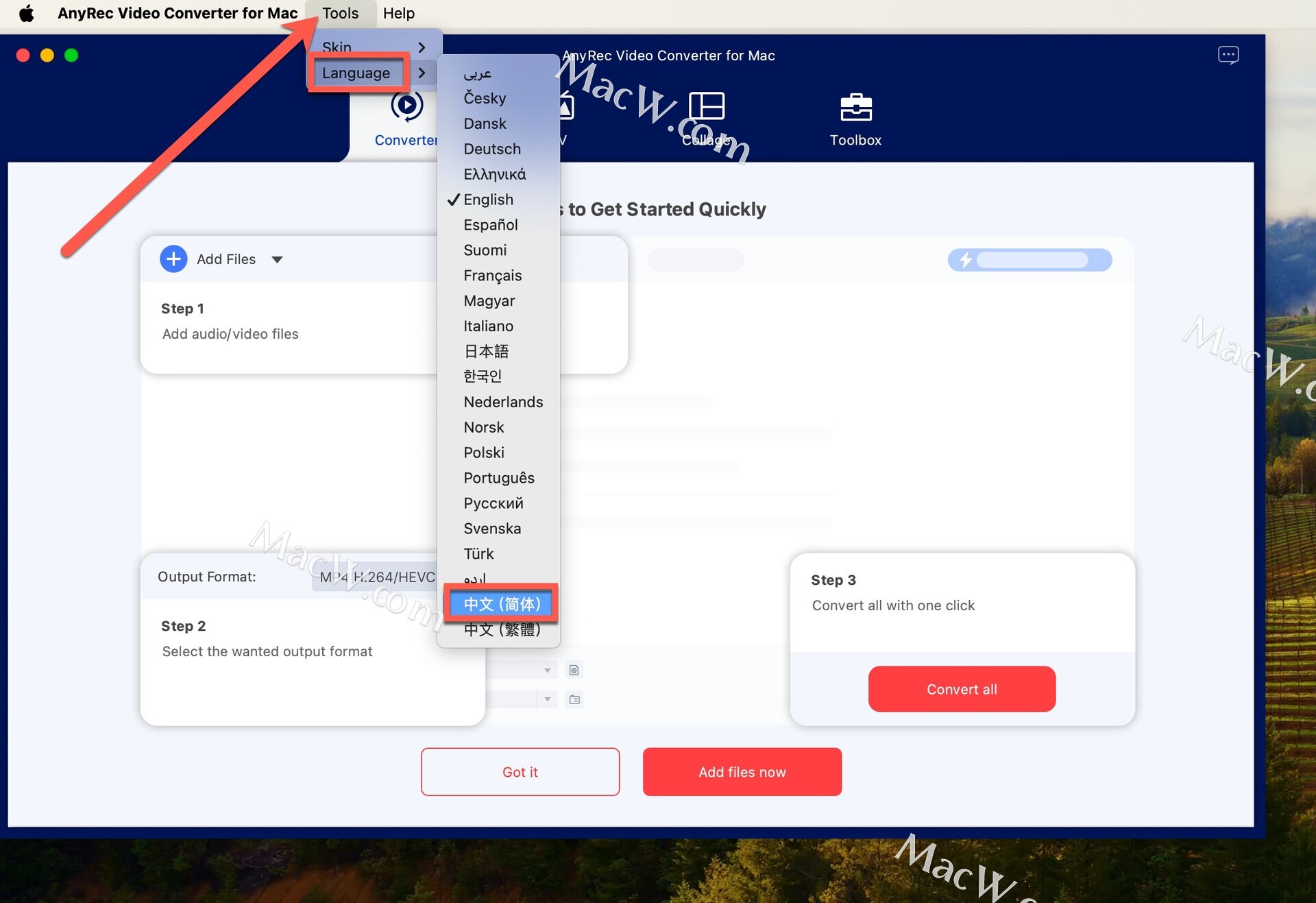Click the red Convert all button
The width and height of the screenshot is (1316, 903).
tap(961, 689)
